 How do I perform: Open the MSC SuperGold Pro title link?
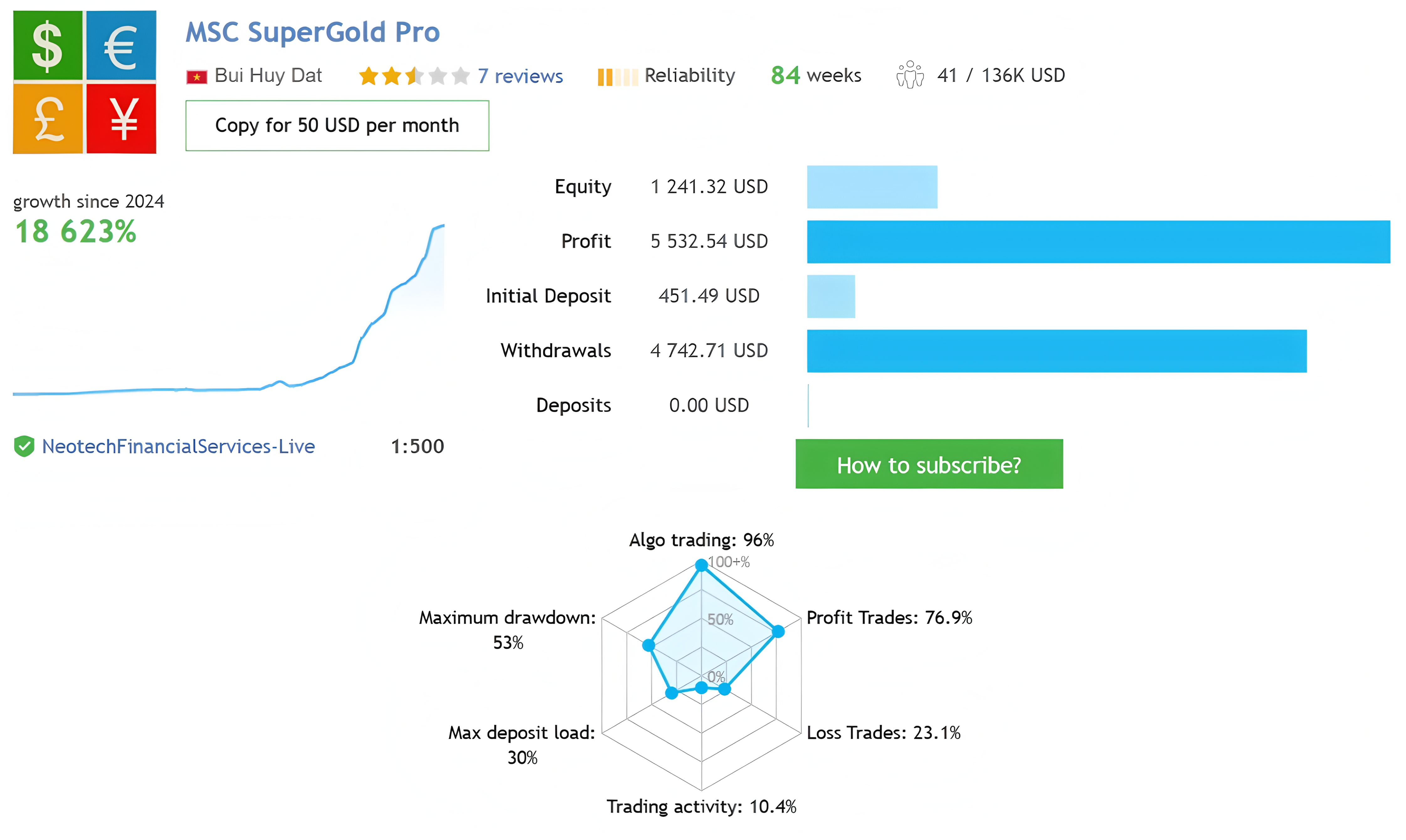point(312,32)
